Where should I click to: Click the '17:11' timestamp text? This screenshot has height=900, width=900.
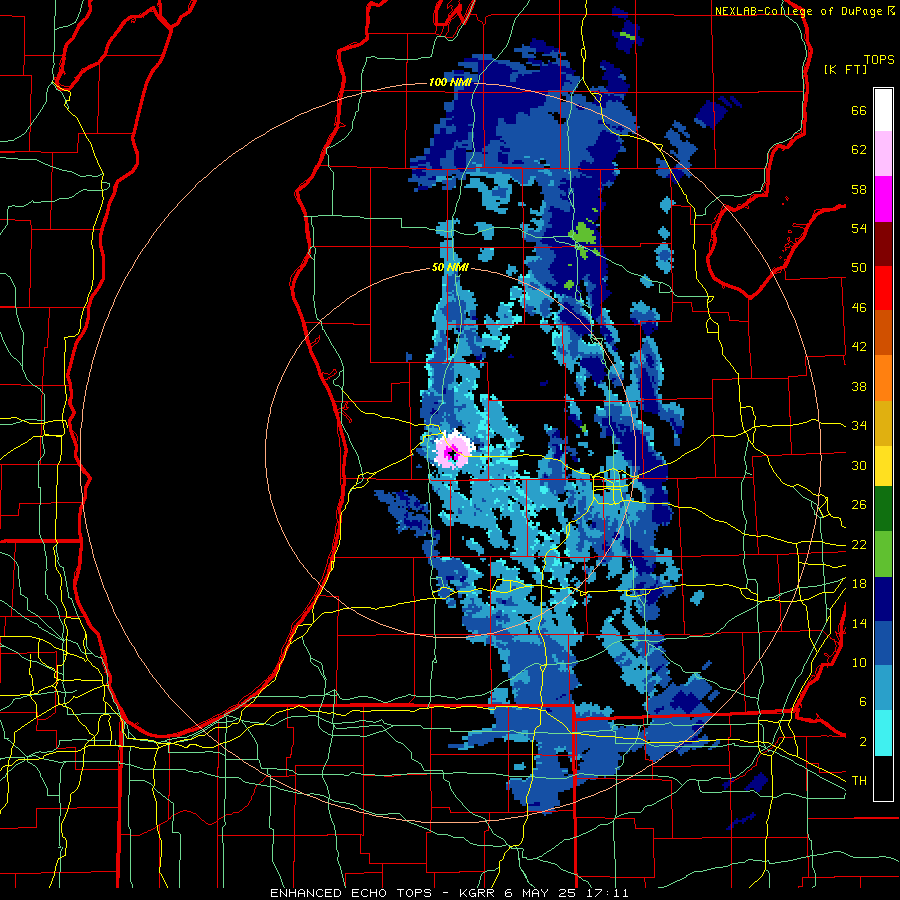pos(610,893)
